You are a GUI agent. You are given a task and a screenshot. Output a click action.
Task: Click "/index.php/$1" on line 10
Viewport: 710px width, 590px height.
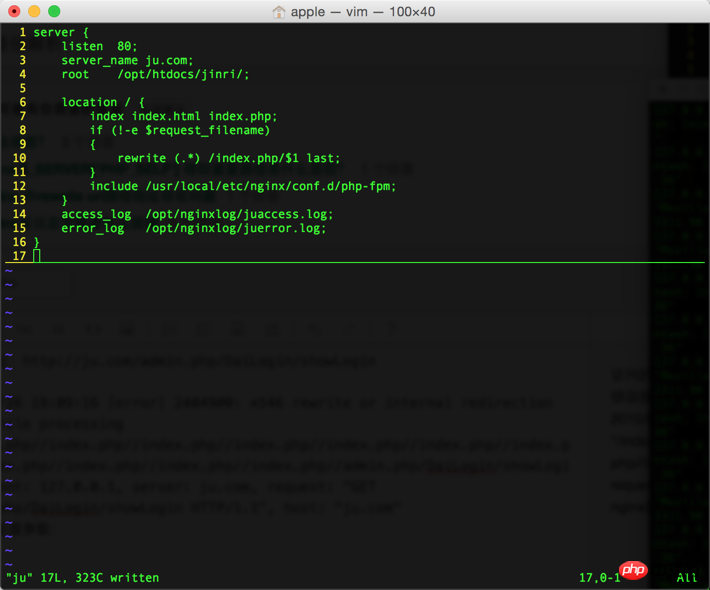(254, 158)
